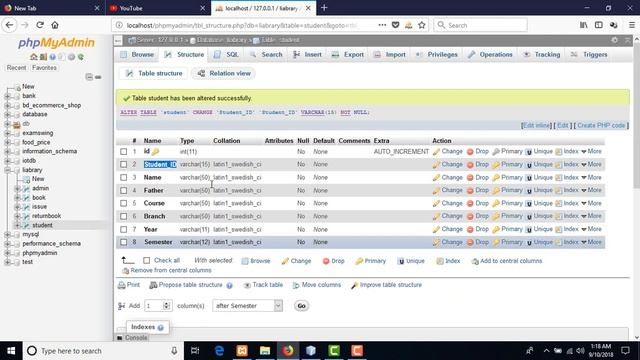The image size is (640, 360).
Task: Open the Export tab
Action: 347,54
